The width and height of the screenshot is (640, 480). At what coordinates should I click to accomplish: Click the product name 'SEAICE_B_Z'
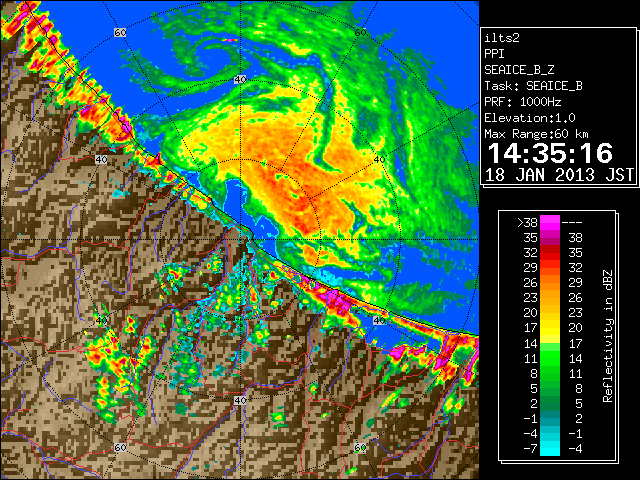pos(519,70)
